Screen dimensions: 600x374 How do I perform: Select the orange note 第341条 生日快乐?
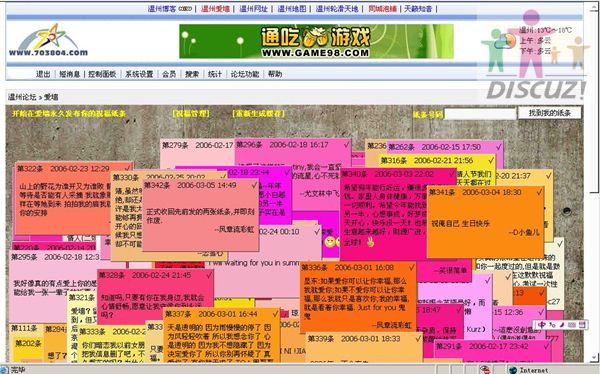485,221
